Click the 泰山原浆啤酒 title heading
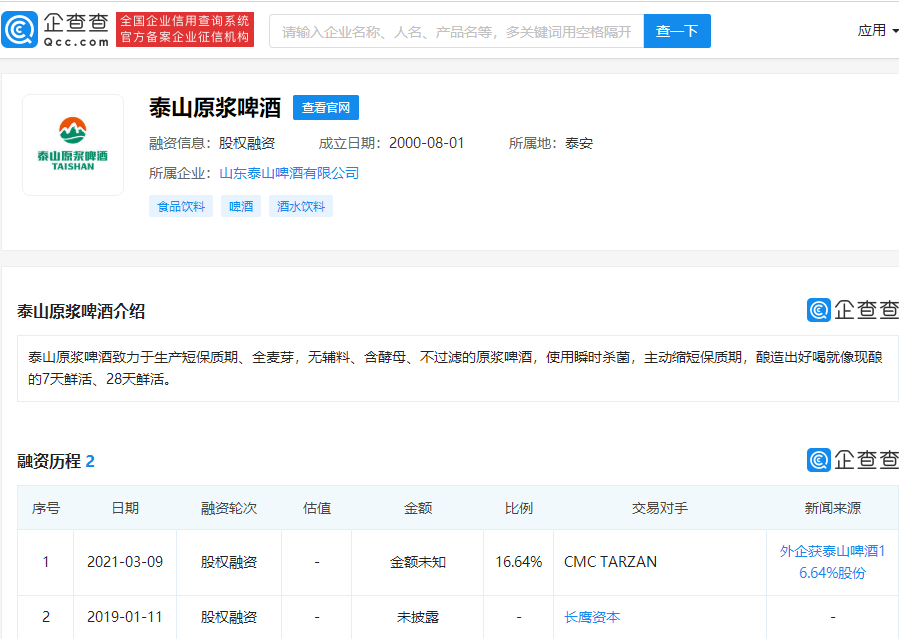The width and height of the screenshot is (899, 639). (x=215, y=108)
